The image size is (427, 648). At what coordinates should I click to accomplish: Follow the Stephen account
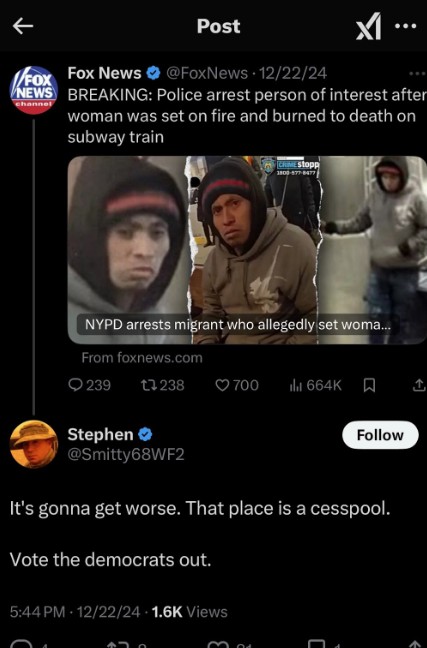[x=380, y=435]
